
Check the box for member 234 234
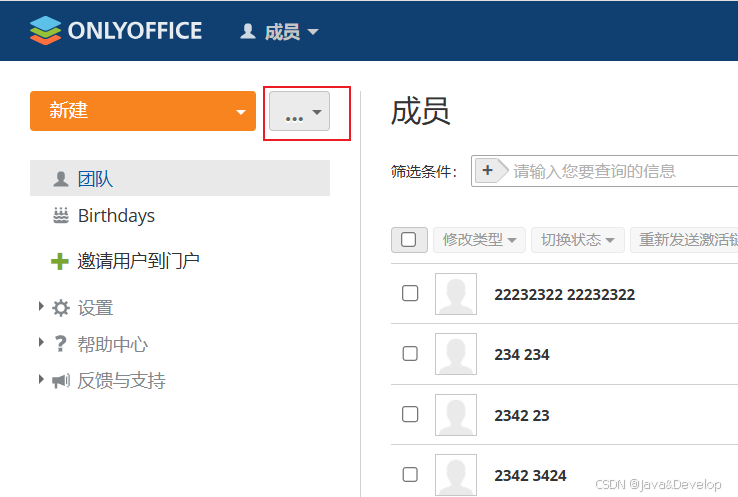tap(410, 353)
